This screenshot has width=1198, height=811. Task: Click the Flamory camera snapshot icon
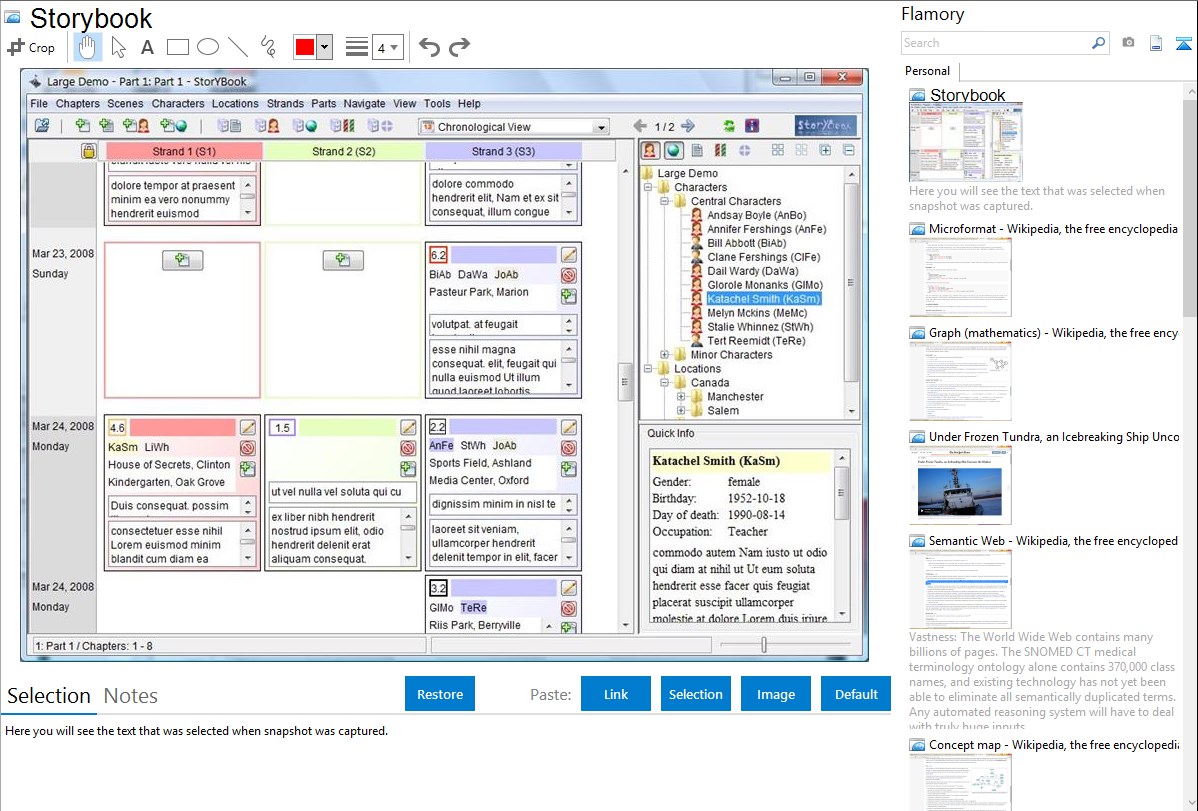[x=1128, y=43]
